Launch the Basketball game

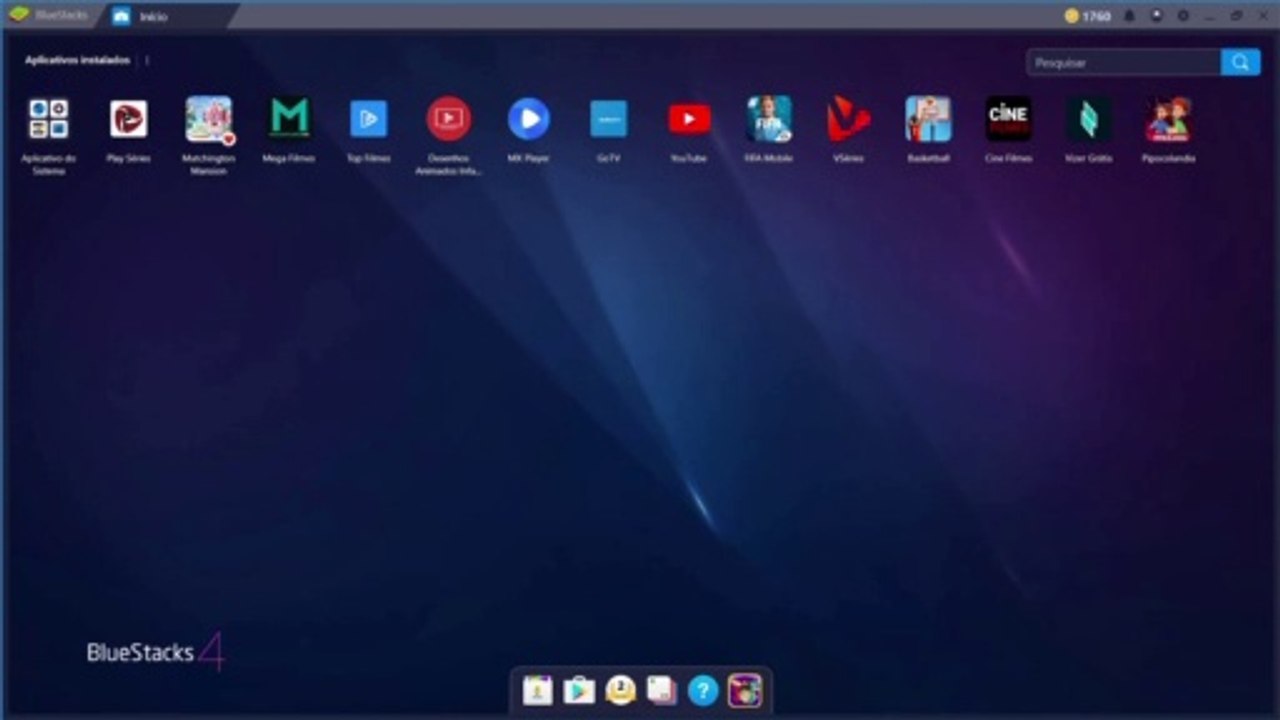click(928, 119)
